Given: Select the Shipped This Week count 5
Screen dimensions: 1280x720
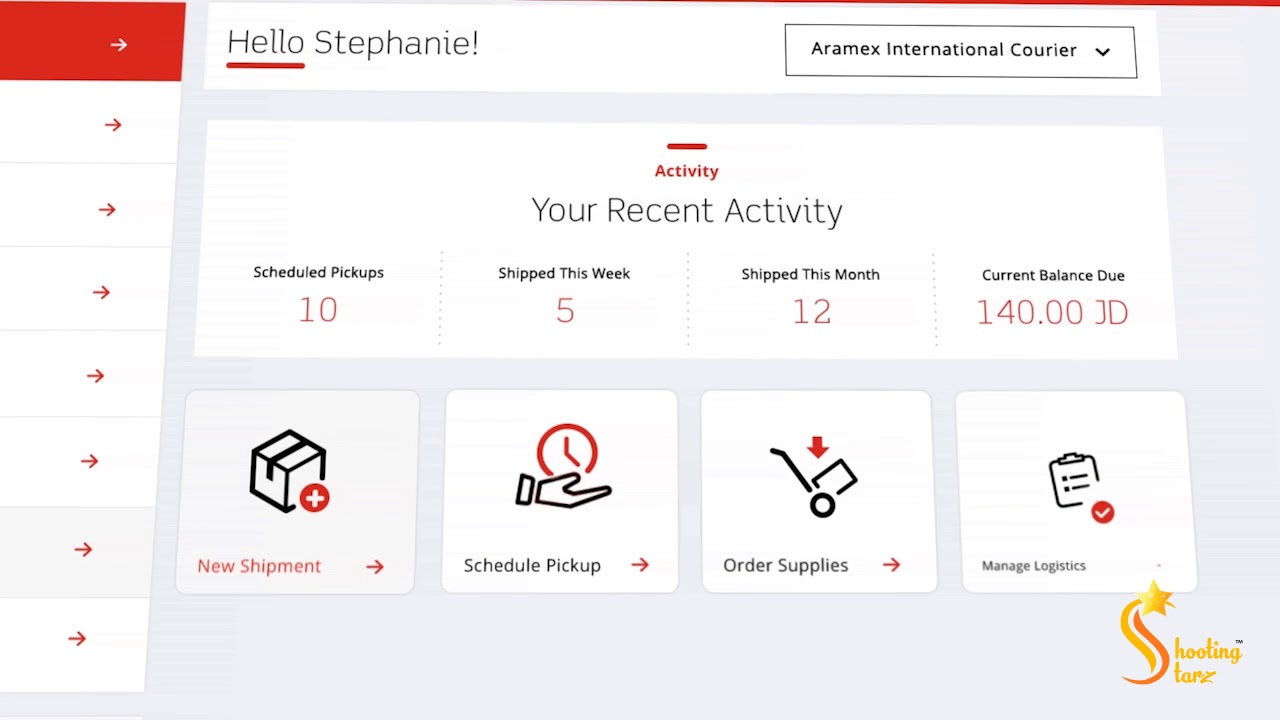Looking at the screenshot, I should point(565,311).
